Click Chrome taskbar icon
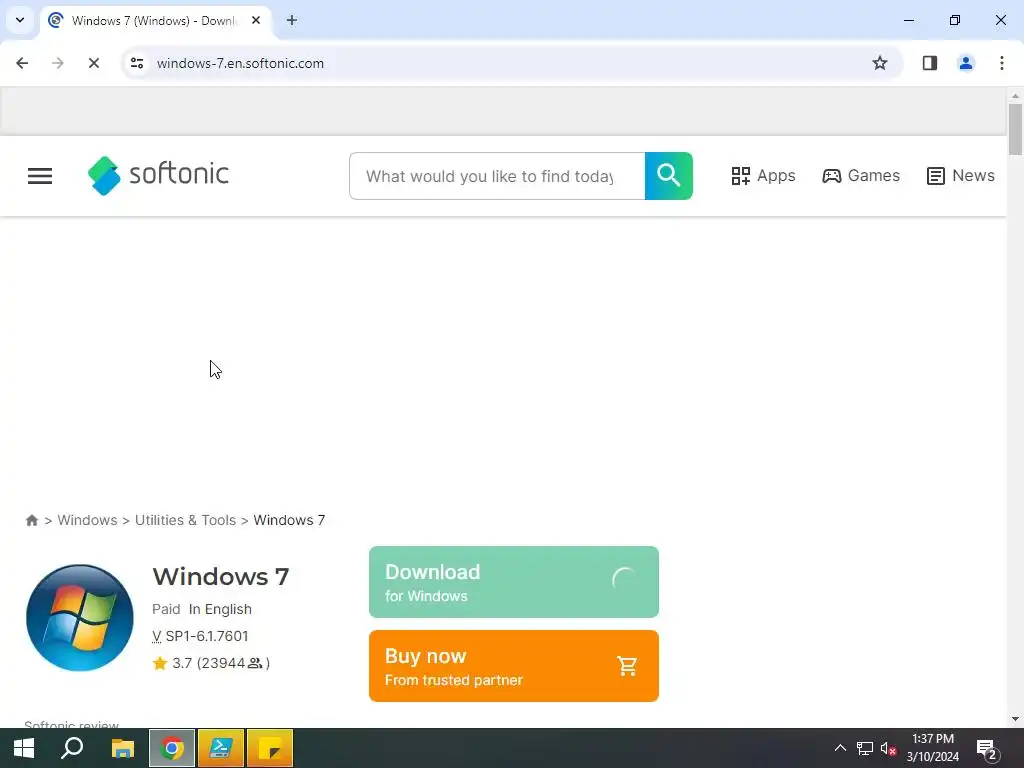Image resolution: width=1024 pixels, height=768 pixels. (172, 748)
